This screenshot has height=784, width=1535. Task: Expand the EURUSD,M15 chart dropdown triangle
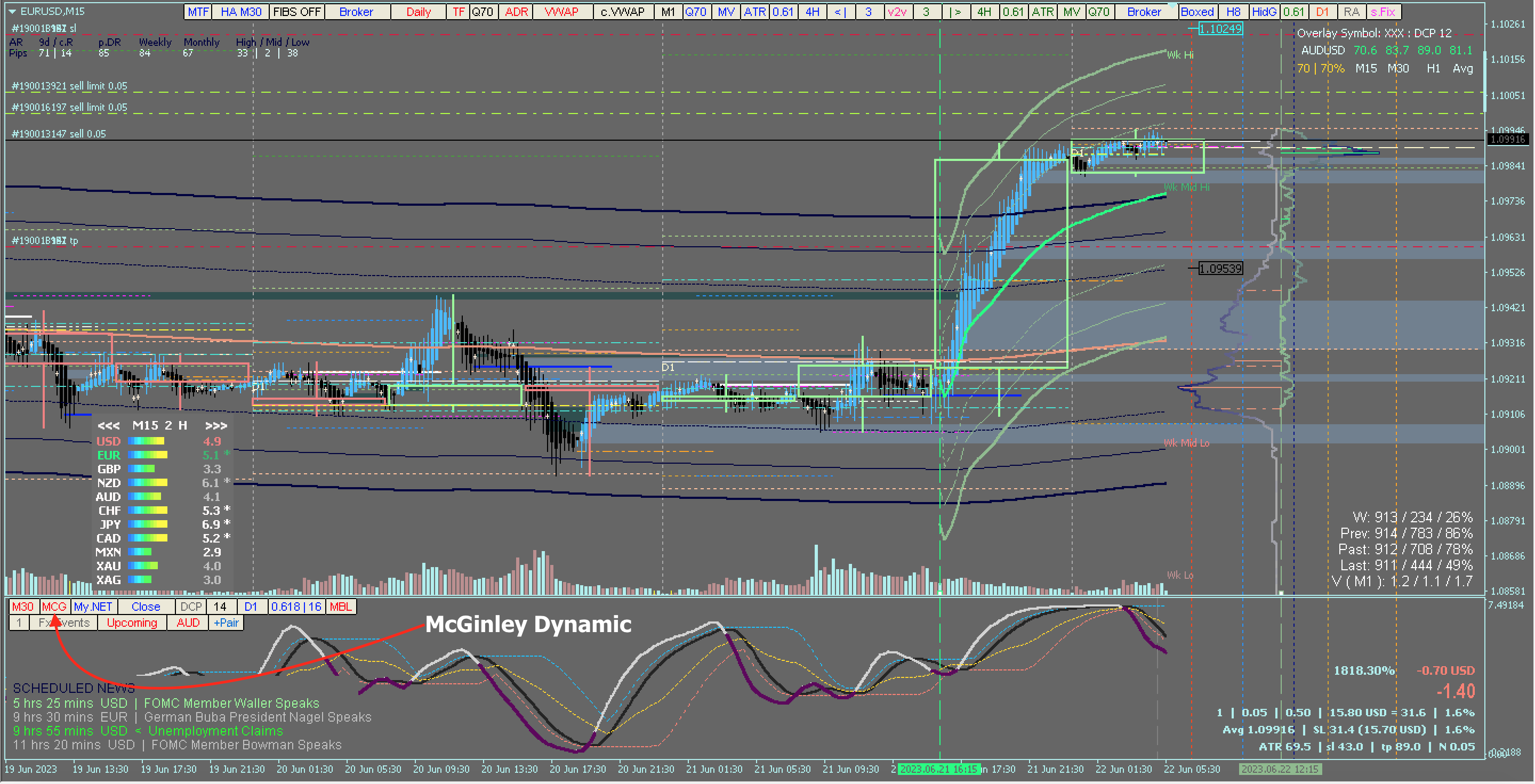pyautogui.click(x=11, y=11)
